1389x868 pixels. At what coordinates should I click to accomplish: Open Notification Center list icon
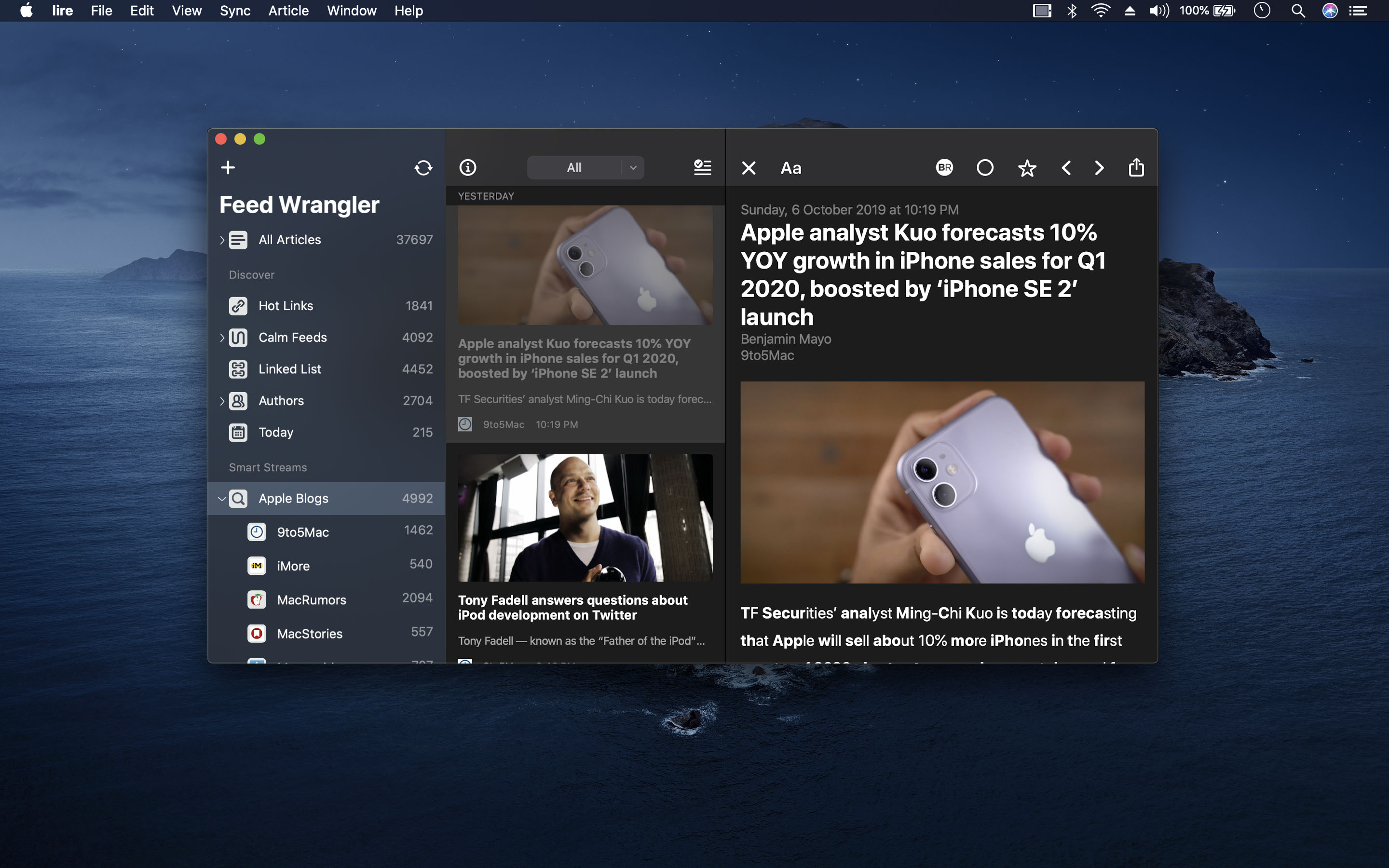tap(1358, 11)
